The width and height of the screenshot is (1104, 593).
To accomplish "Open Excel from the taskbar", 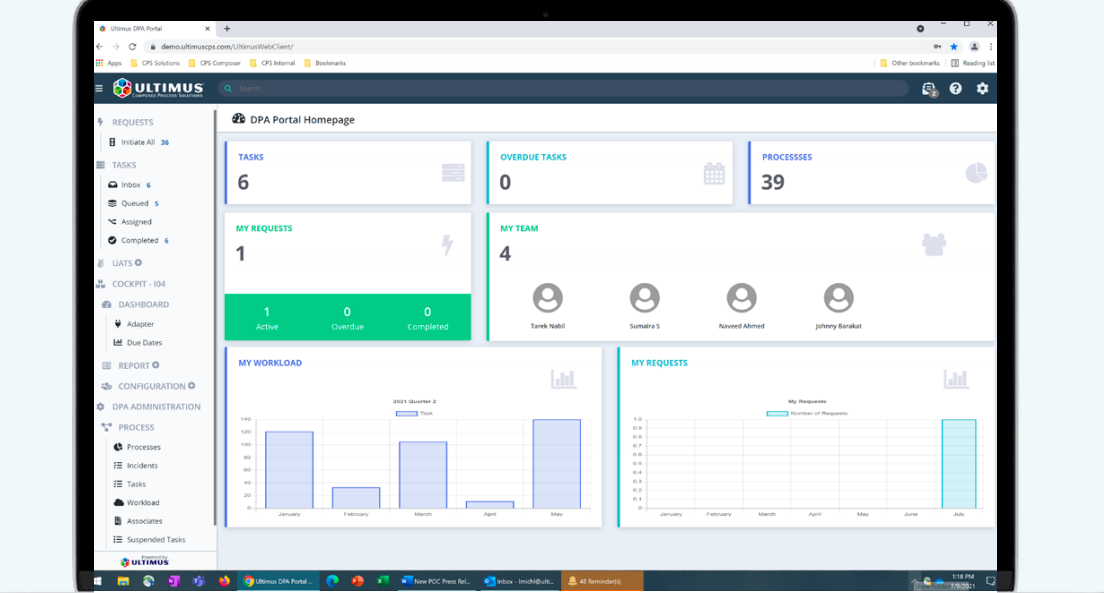I will [x=382, y=581].
